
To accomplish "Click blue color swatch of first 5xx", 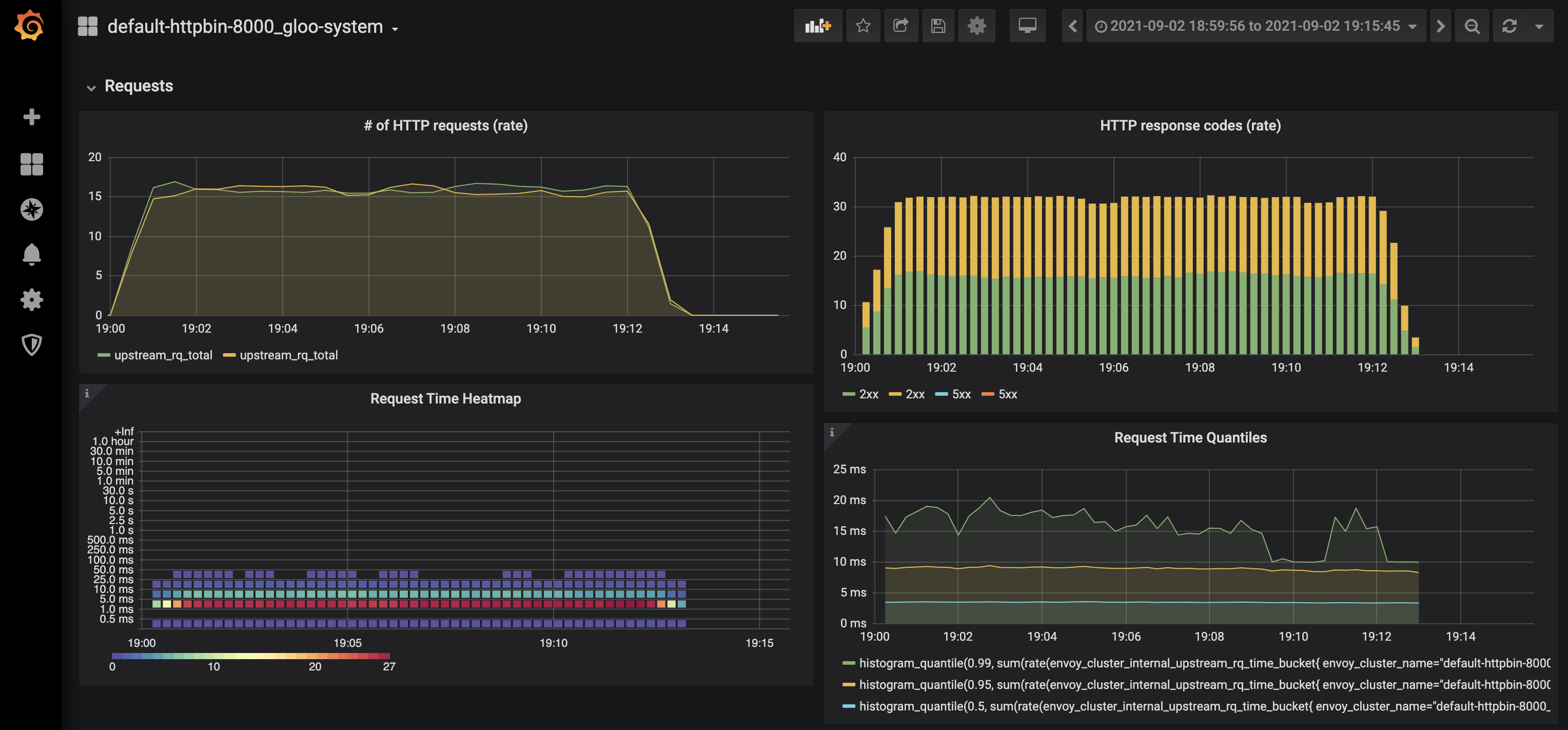I will (x=941, y=394).
